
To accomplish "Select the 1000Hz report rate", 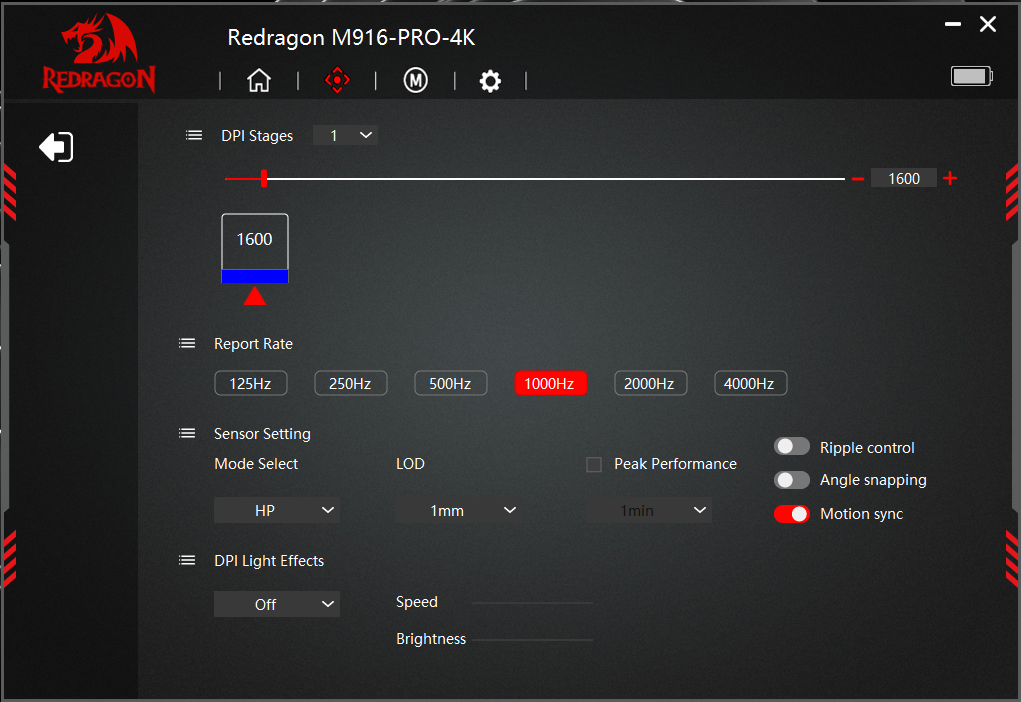I will click(x=550, y=384).
